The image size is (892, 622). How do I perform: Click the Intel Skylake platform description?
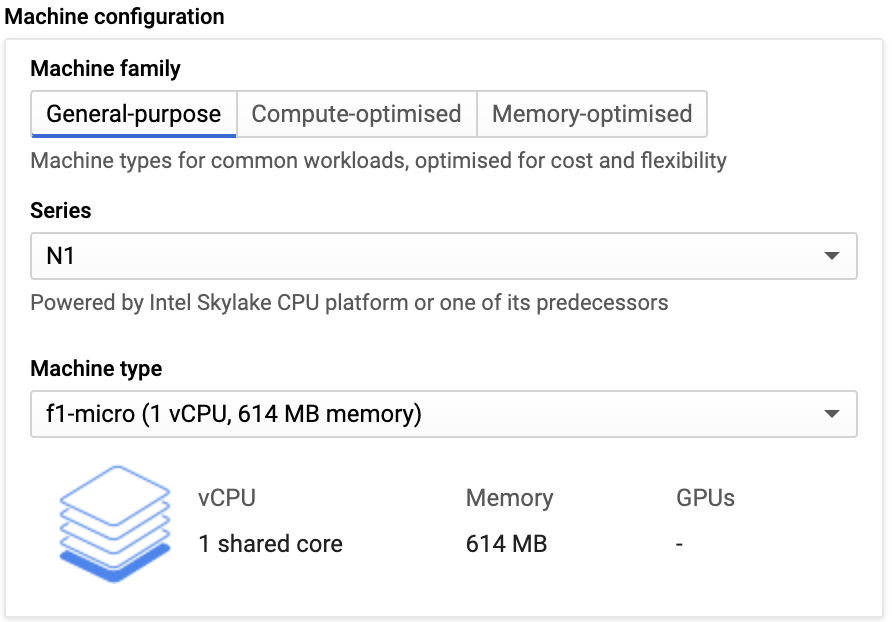pyautogui.click(x=349, y=303)
